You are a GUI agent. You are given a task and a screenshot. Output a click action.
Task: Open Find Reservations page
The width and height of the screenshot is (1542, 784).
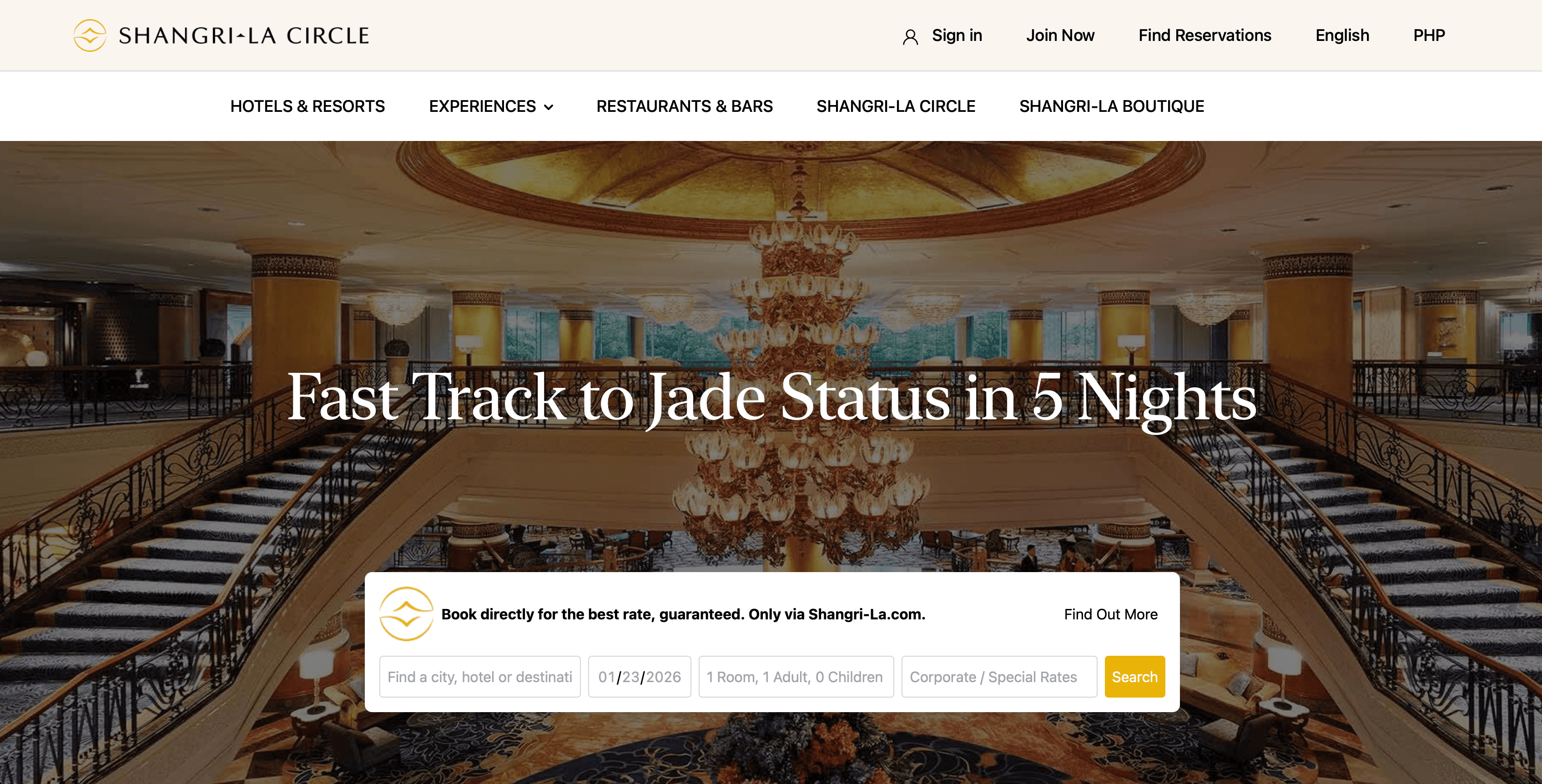pyautogui.click(x=1204, y=35)
